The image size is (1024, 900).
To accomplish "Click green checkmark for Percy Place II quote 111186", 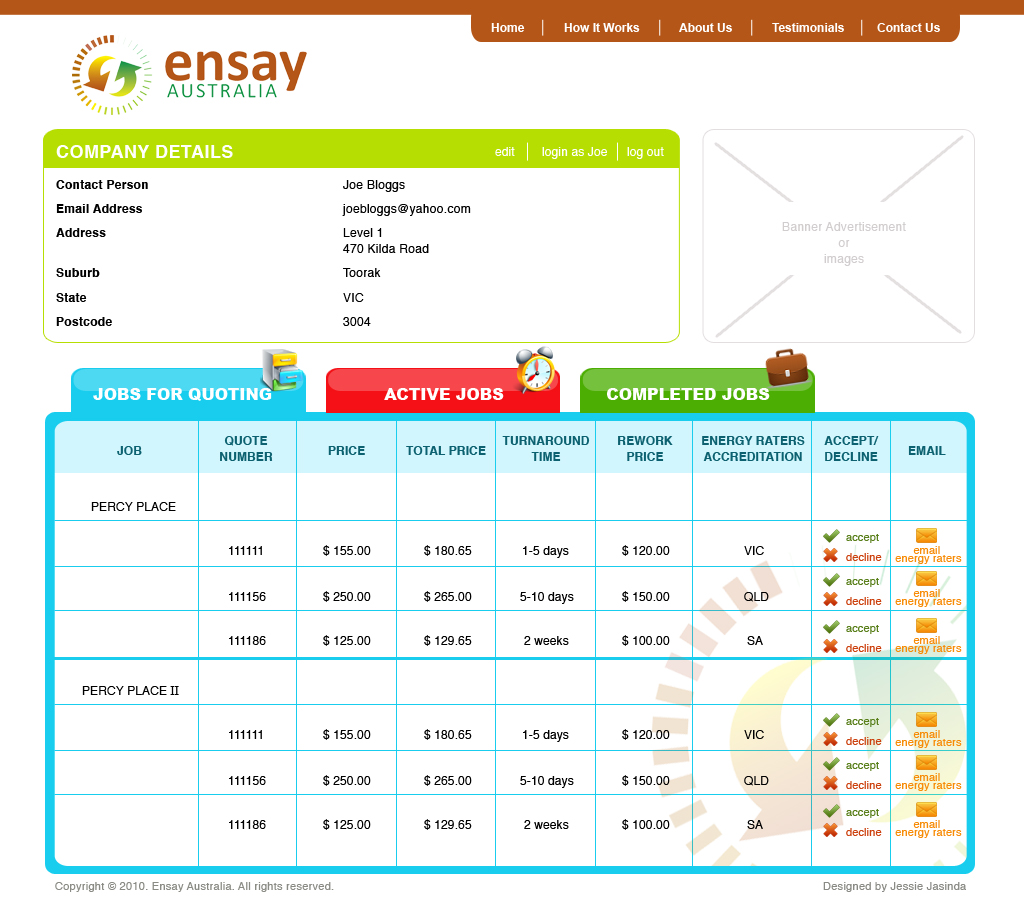I will click(831, 811).
